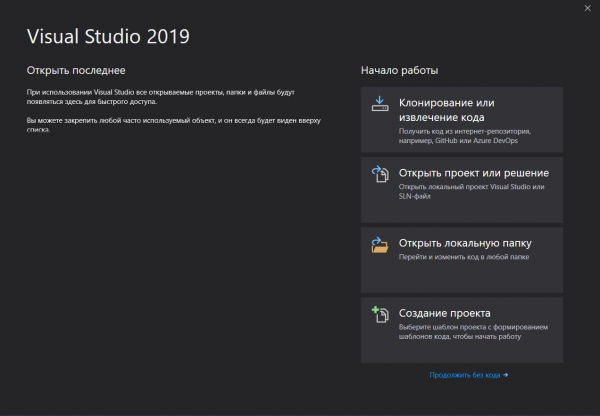Click the open local folder icon
This screenshot has width=600, height=416.
point(380,243)
